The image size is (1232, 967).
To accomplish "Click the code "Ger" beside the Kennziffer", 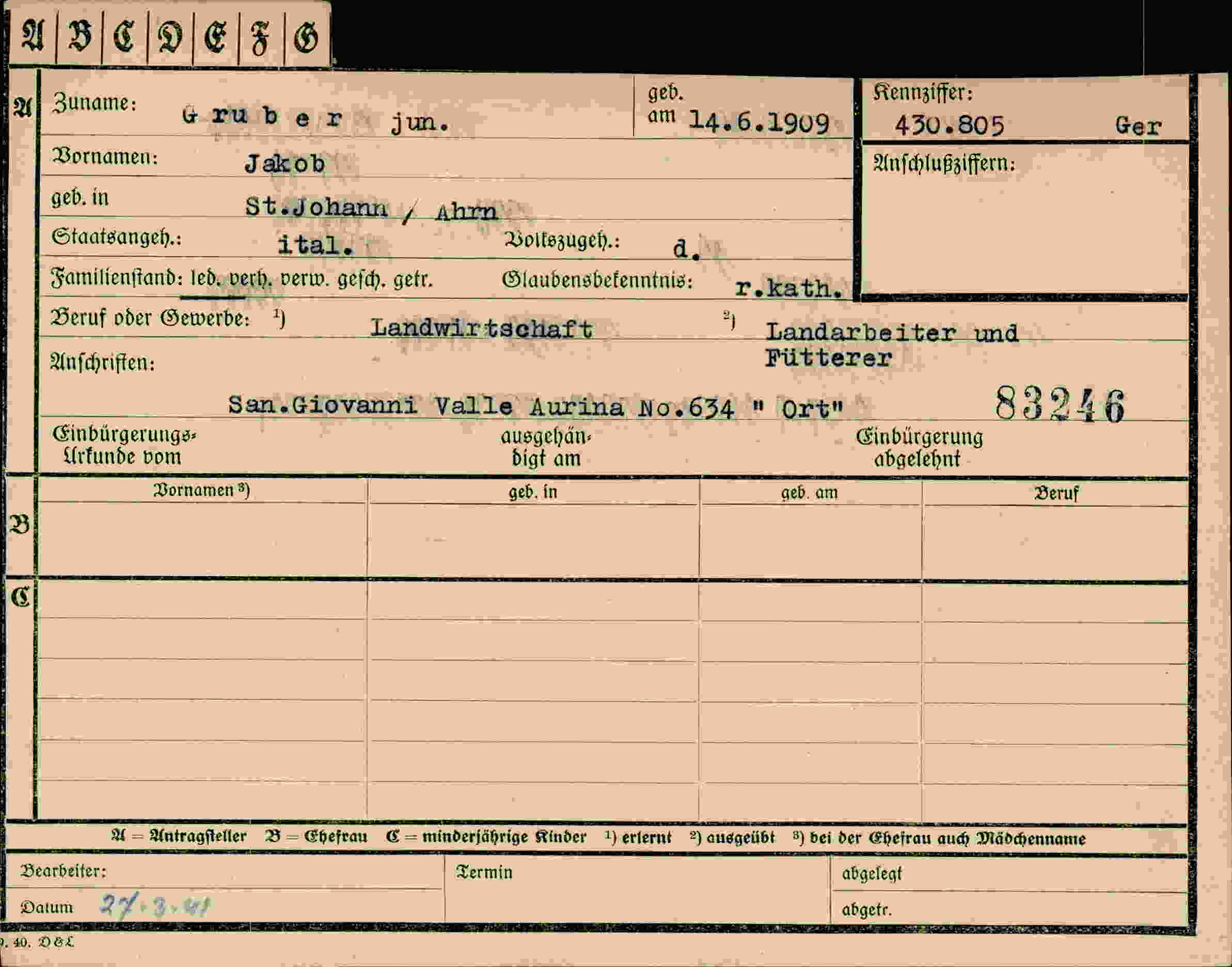I will [1138, 126].
